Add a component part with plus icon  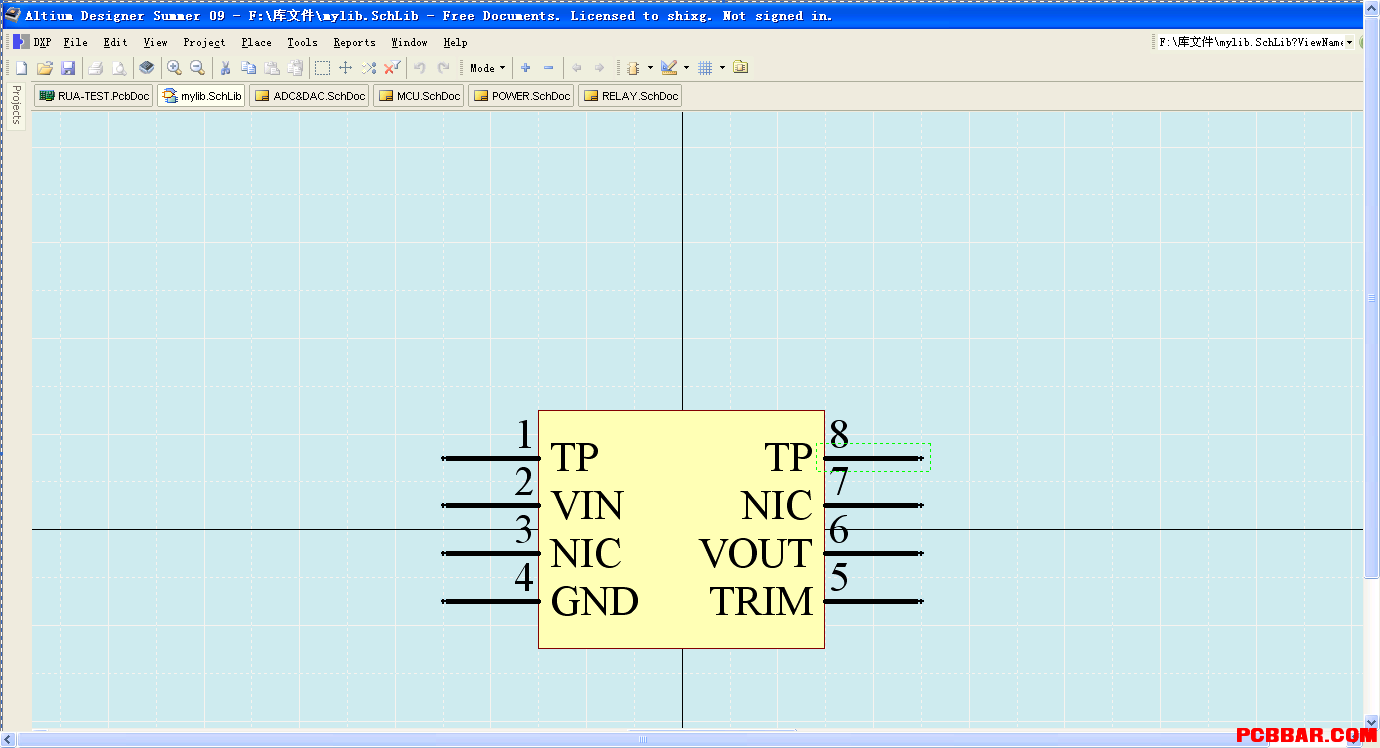[x=525, y=68]
